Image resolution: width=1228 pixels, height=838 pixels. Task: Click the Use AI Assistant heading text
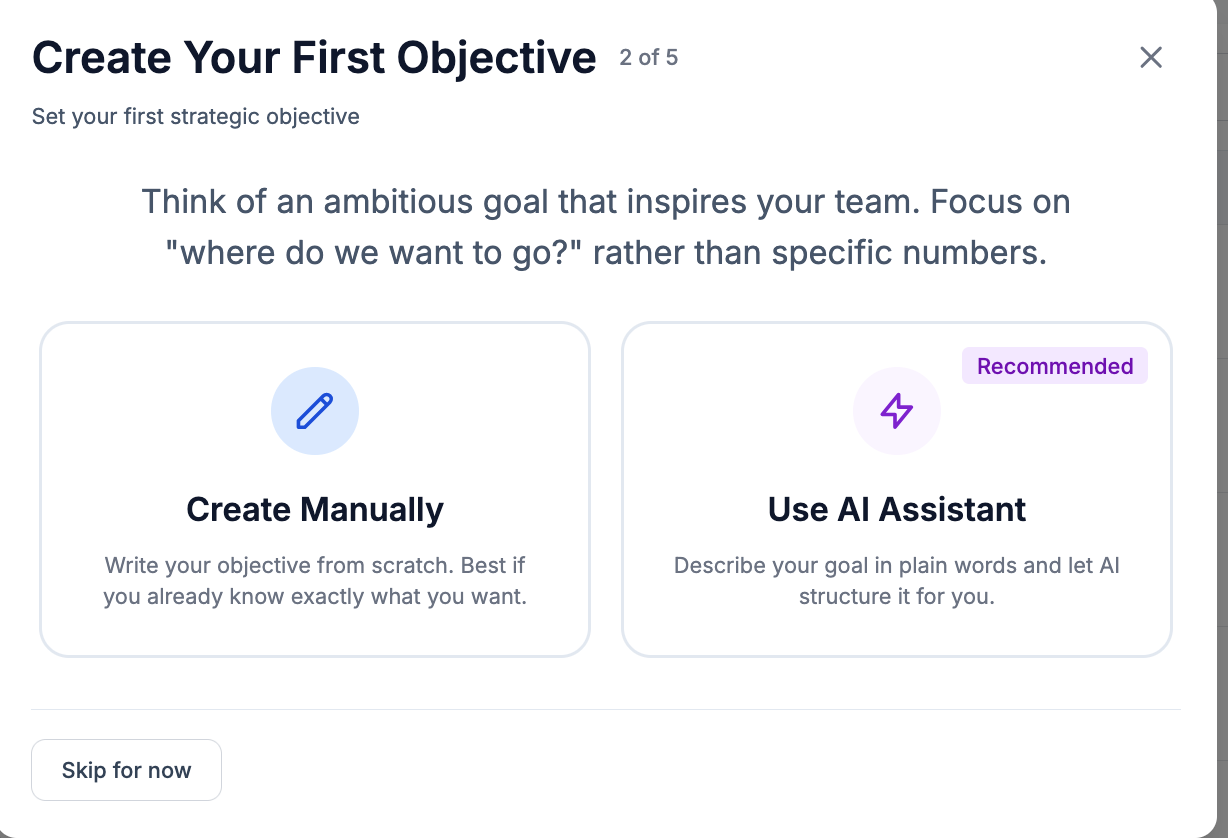[897, 509]
